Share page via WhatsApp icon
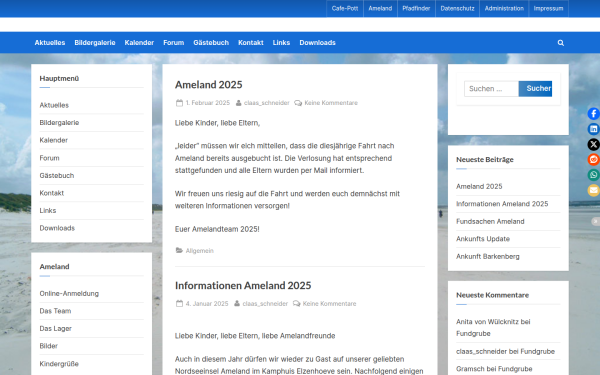 593,175
